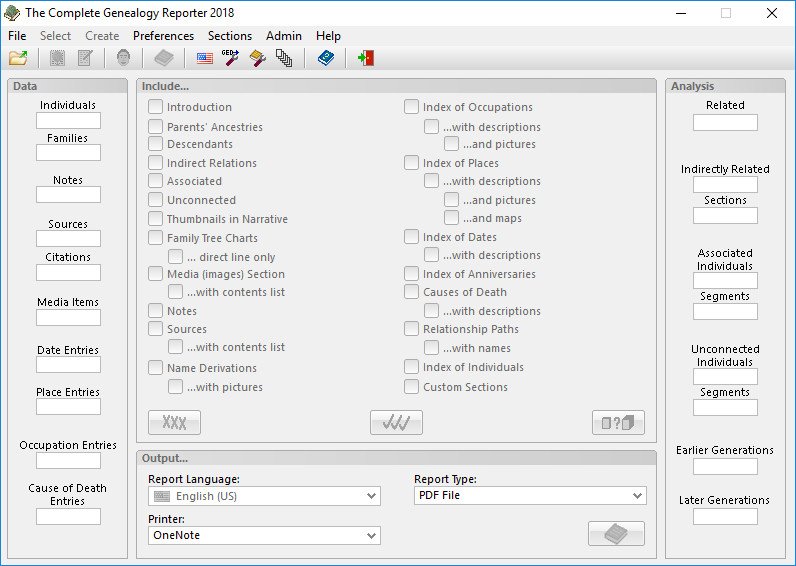Toggle the Causes of Death checkbox
The height and width of the screenshot is (566, 796).
click(411, 292)
